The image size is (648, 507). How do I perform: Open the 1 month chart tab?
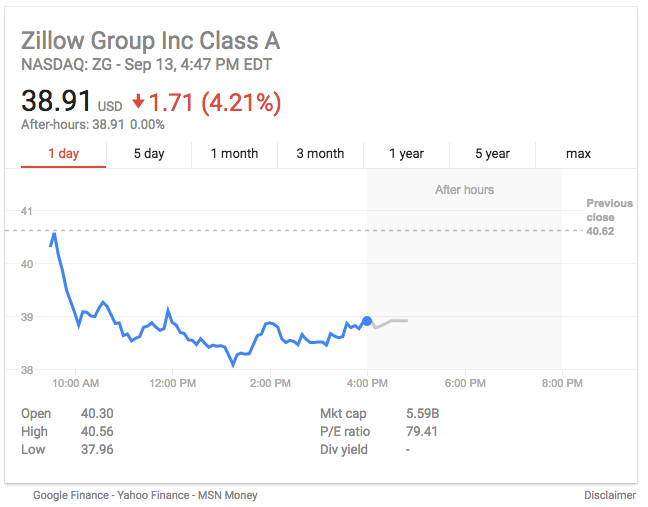click(234, 154)
